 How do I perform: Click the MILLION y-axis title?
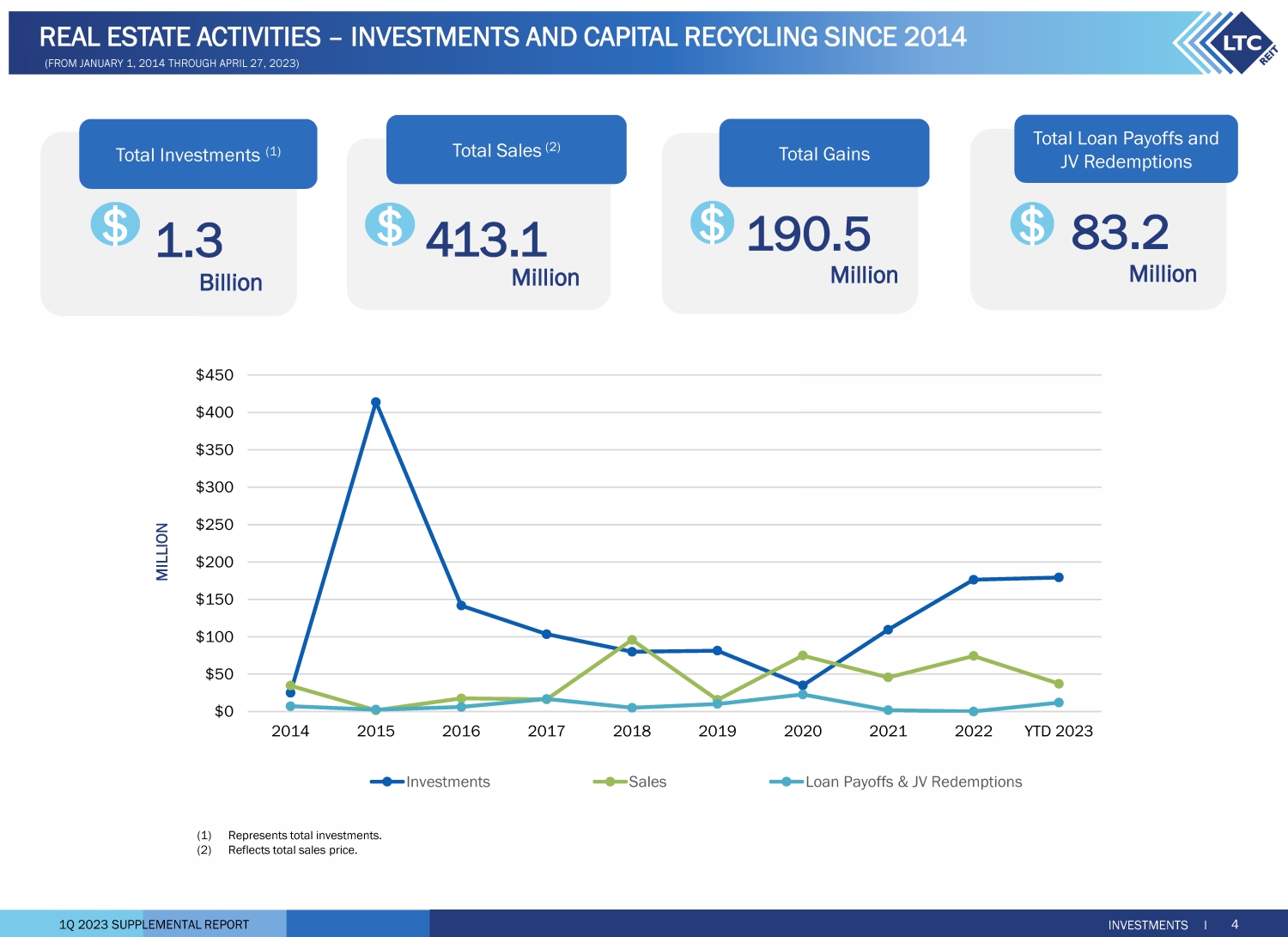click(x=162, y=551)
